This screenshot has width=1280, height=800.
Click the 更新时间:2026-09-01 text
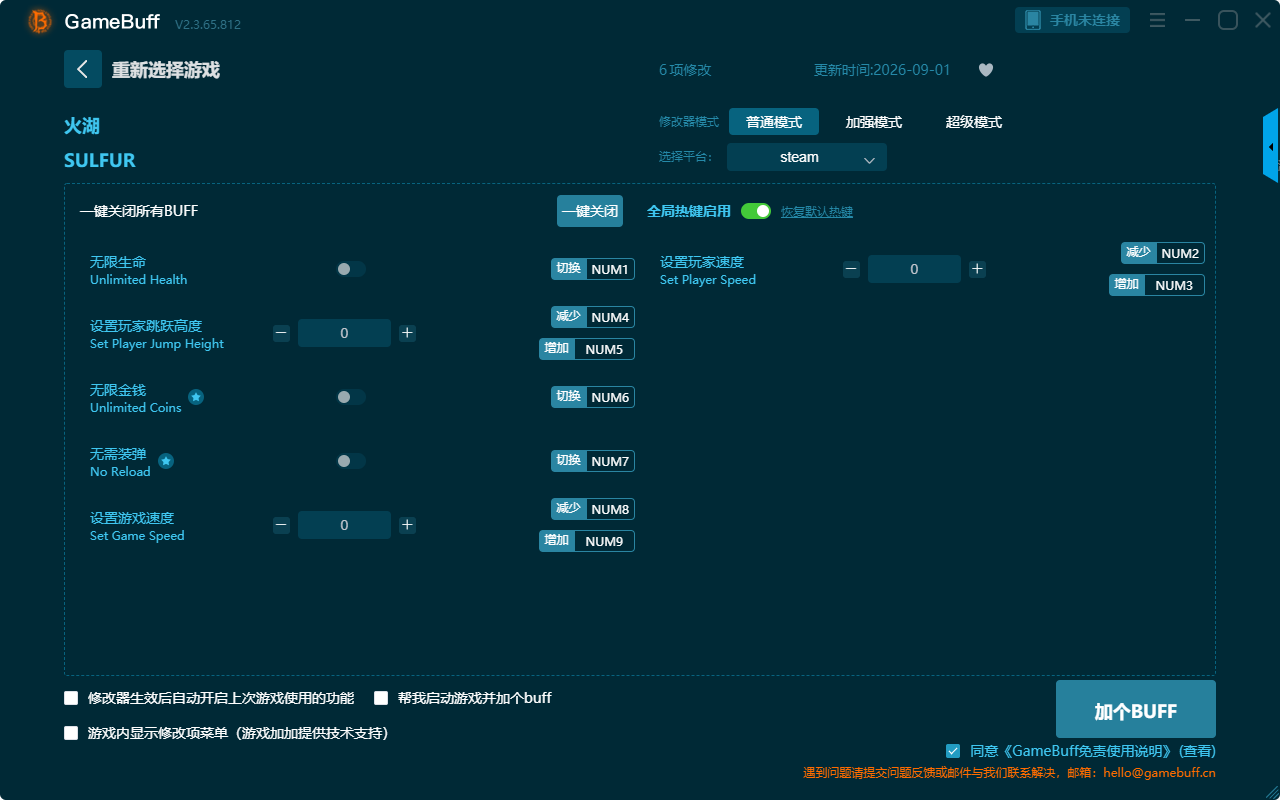(882, 70)
